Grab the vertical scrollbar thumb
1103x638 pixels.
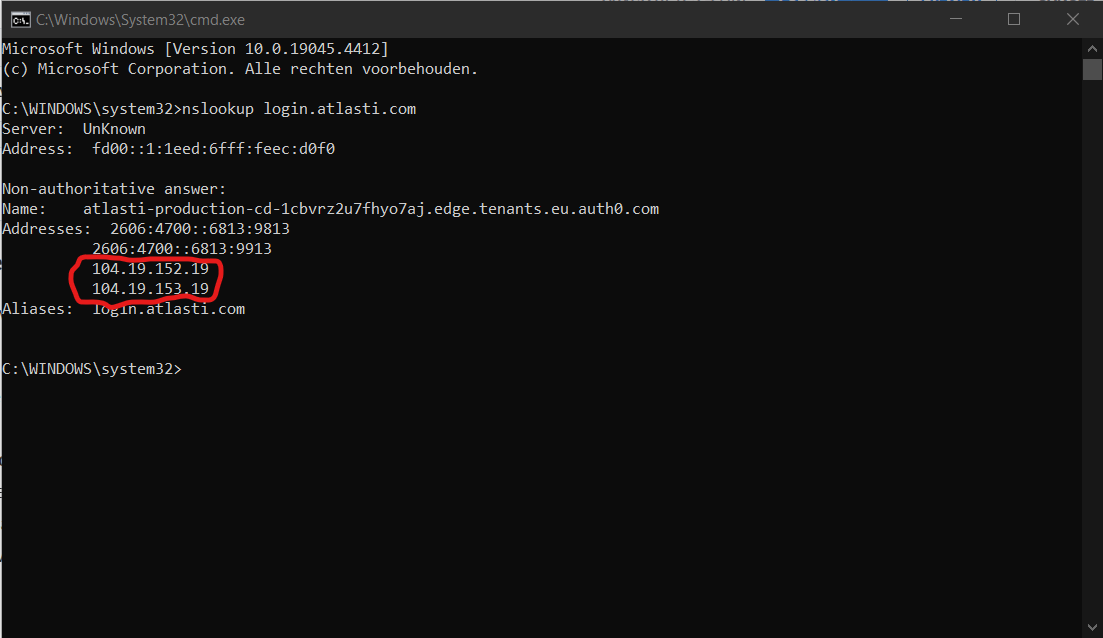click(x=1092, y=70)
